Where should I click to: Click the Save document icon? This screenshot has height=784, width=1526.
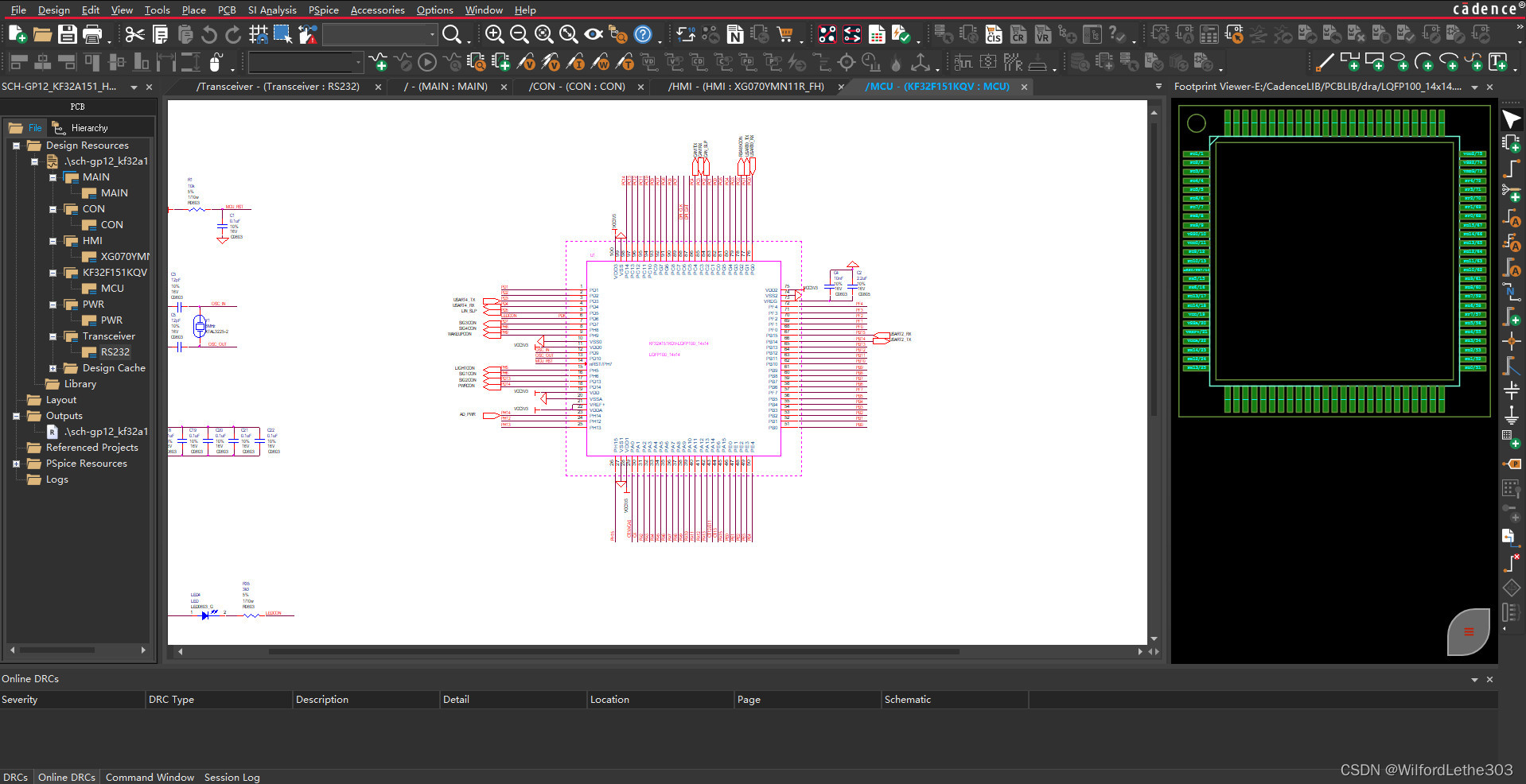[x=68, y=34]
